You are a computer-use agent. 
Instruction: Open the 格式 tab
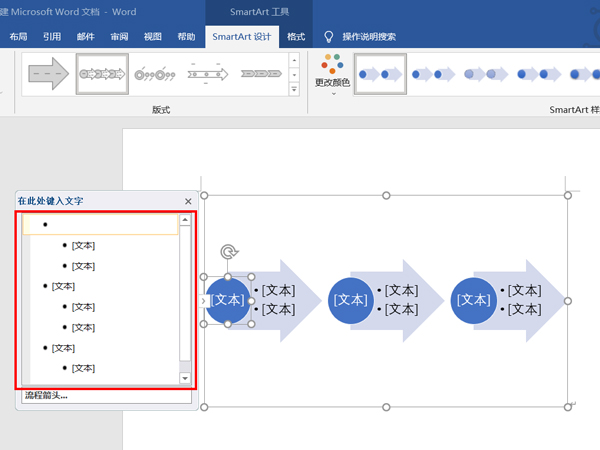[x=296, y=37]
